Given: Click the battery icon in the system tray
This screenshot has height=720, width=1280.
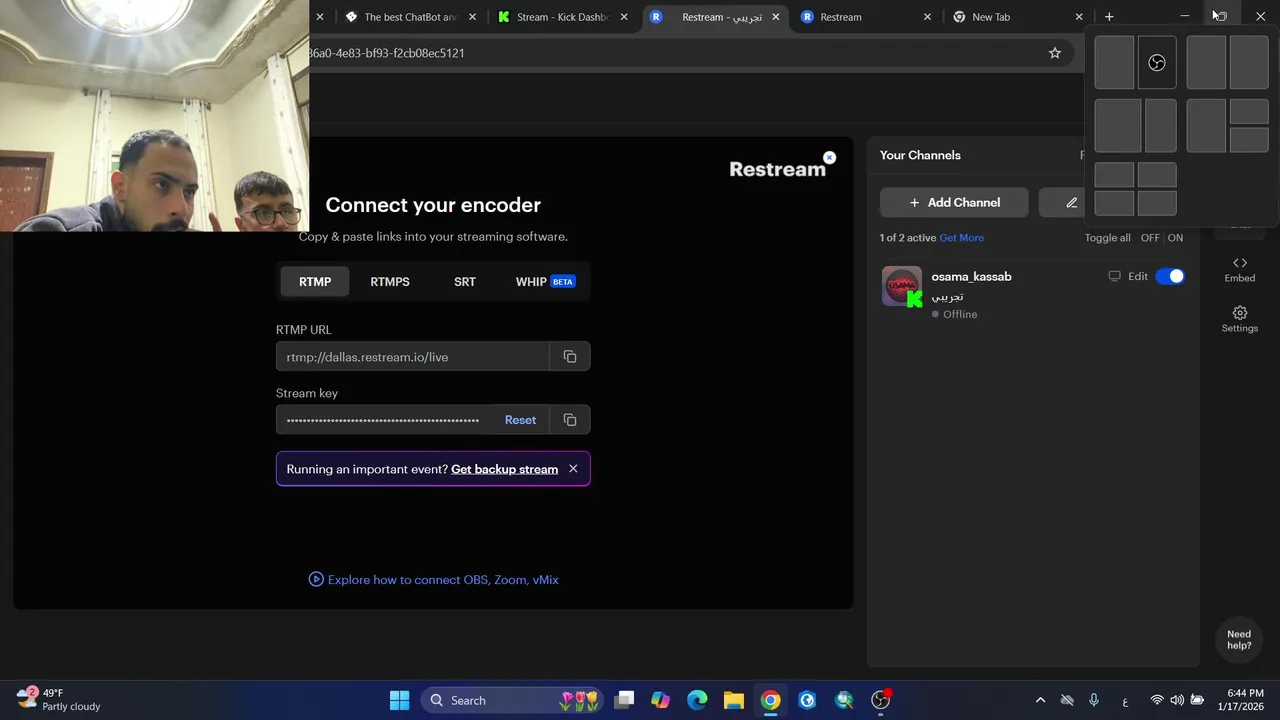Looking at the screenshot, I should coord(1197,700).
